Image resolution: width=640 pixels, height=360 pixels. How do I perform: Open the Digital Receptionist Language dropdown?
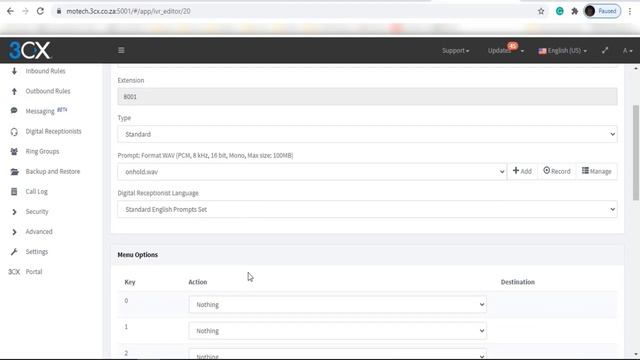(x=367, y=209)
